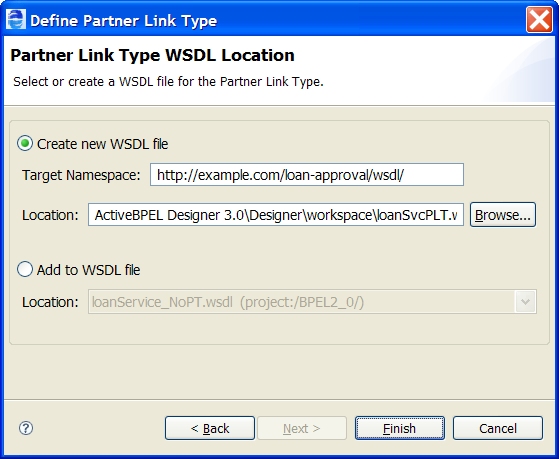Click the 'Partner Link Type WSDL Location' heading
The image size is (559, 459).
153,55
